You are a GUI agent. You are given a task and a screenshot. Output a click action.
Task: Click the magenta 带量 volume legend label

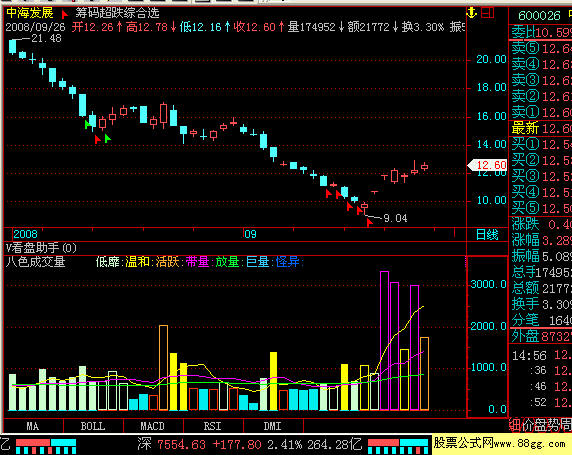(x=197, y=262)
